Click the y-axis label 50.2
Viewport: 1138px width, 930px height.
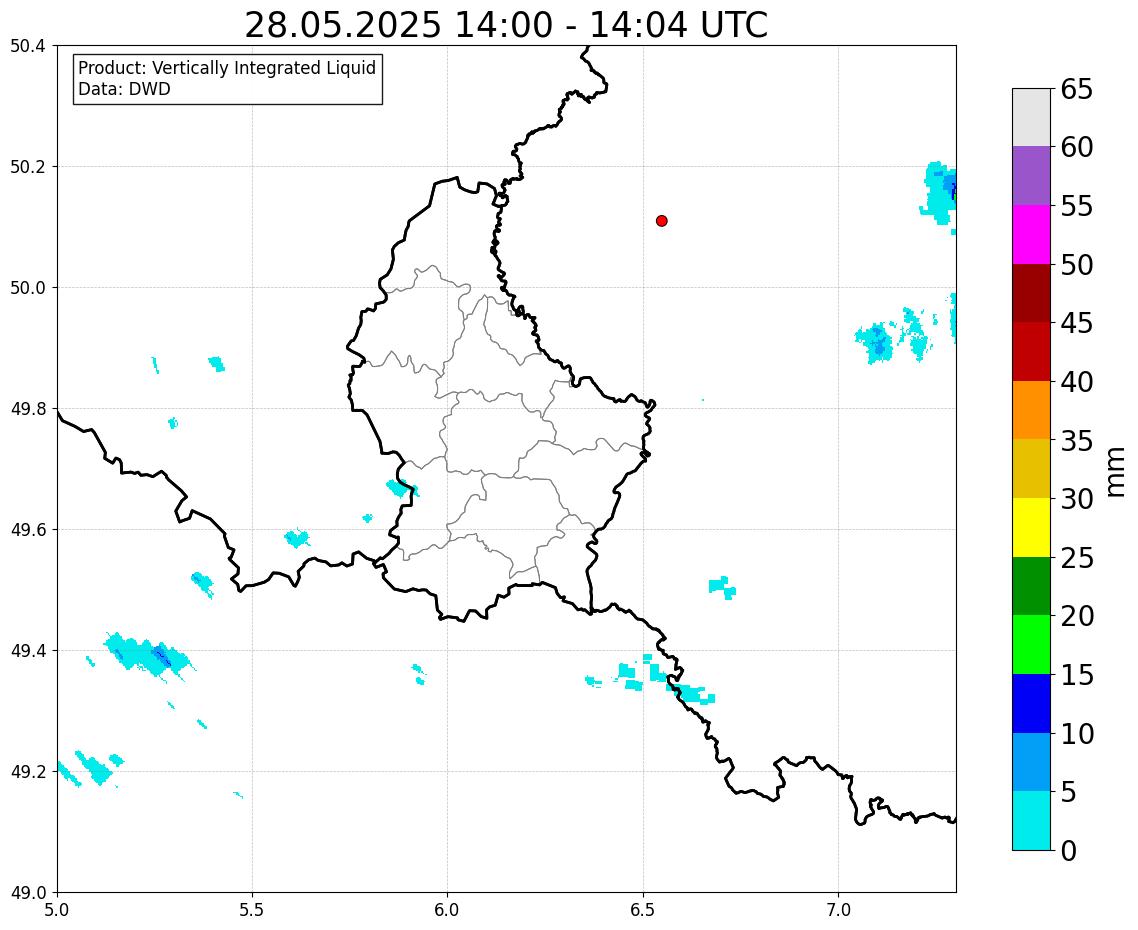click(x=28, y=167)
